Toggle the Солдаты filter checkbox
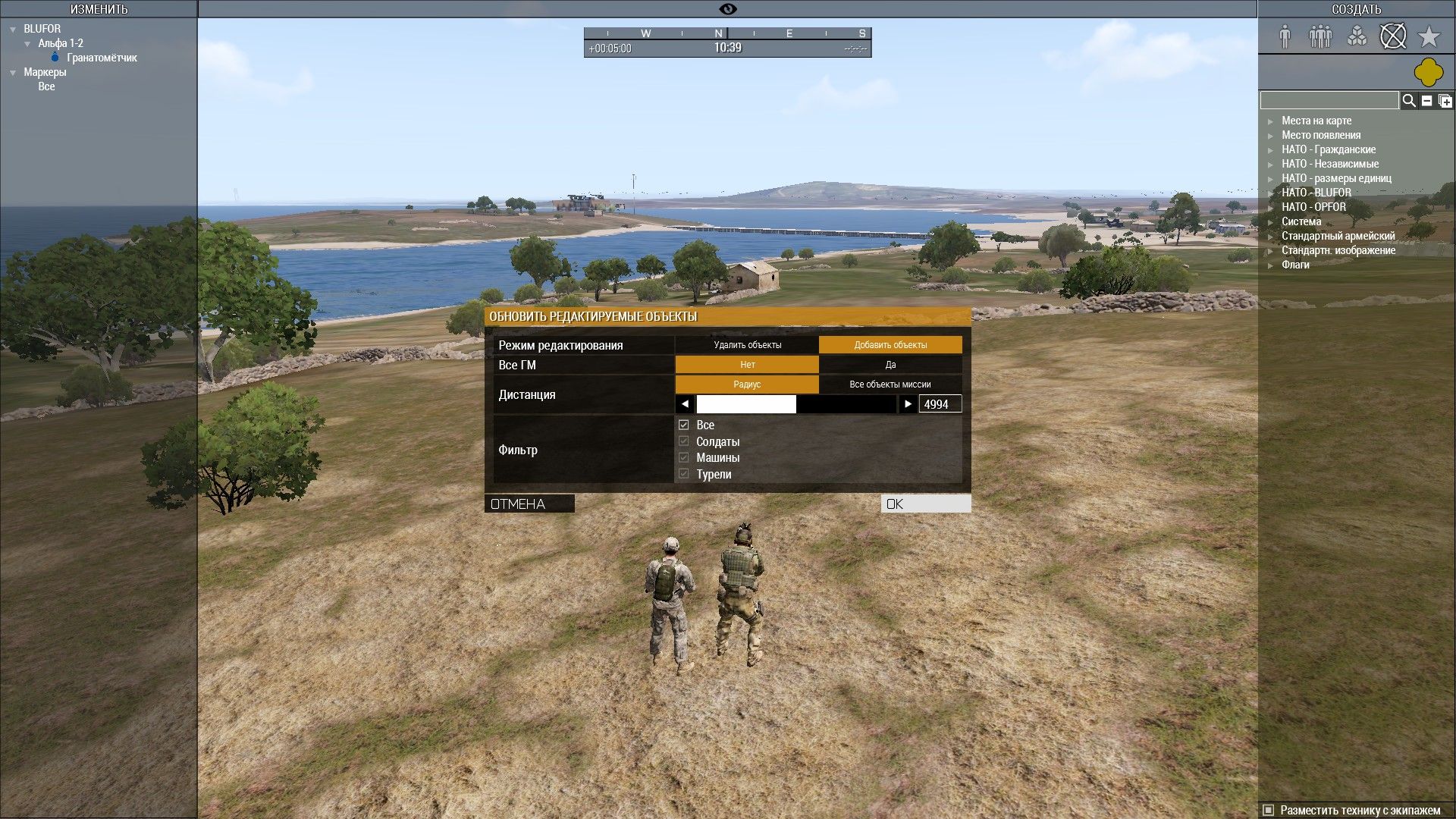 684,441
